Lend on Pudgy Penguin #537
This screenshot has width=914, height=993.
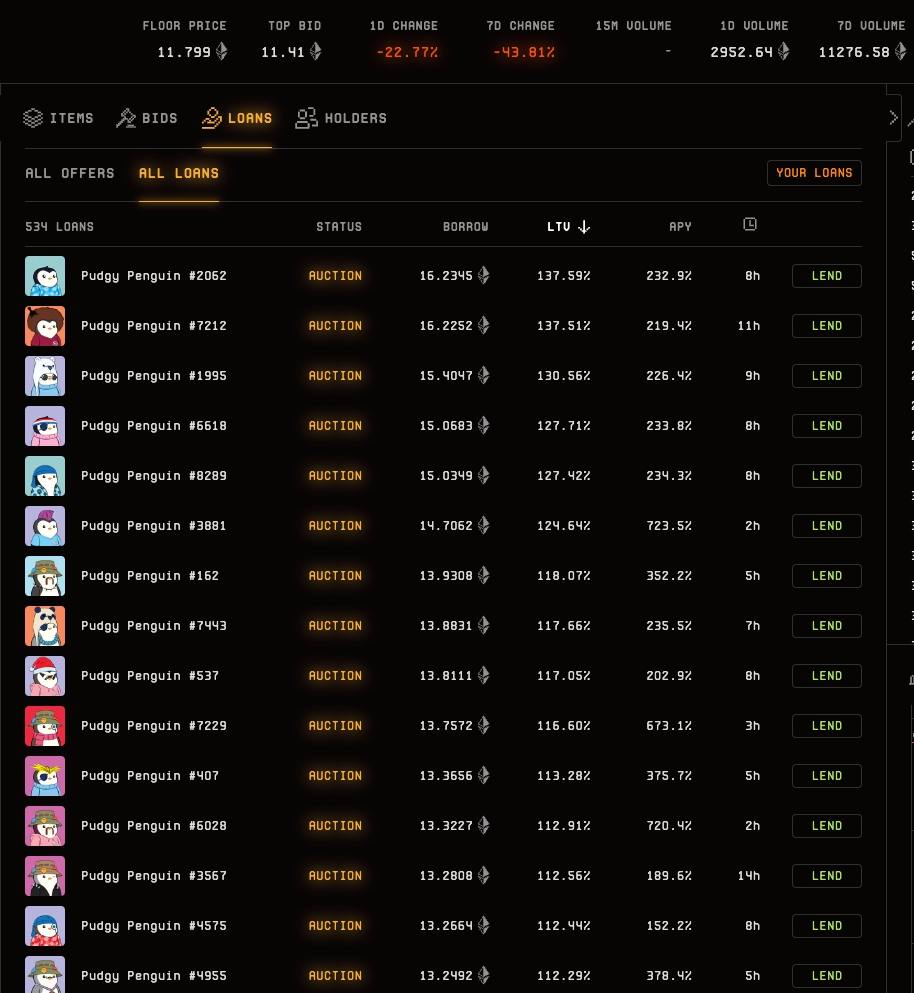pyautogui.click(x=827, y=676)
